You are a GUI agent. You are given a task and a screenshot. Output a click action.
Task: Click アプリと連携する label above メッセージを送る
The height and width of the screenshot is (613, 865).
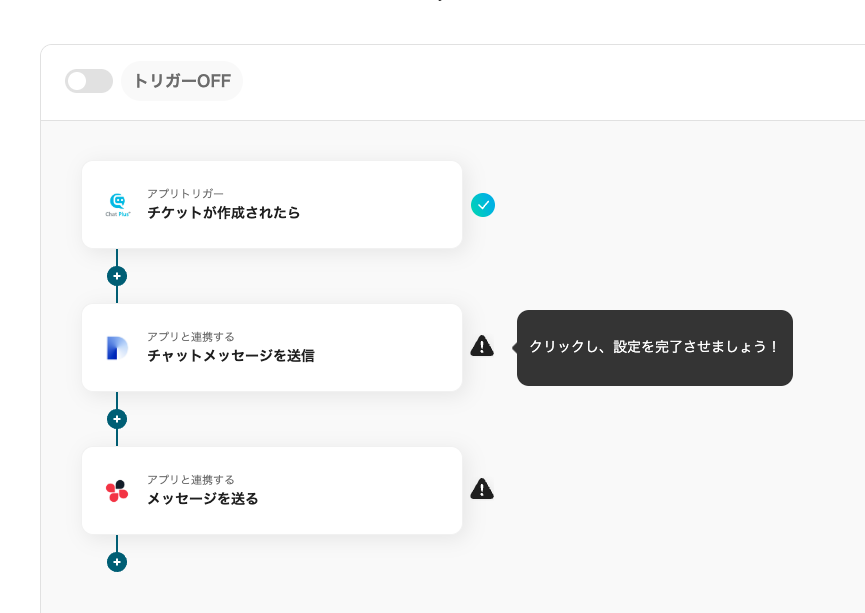pyautogui.click(x=190, y=479)
